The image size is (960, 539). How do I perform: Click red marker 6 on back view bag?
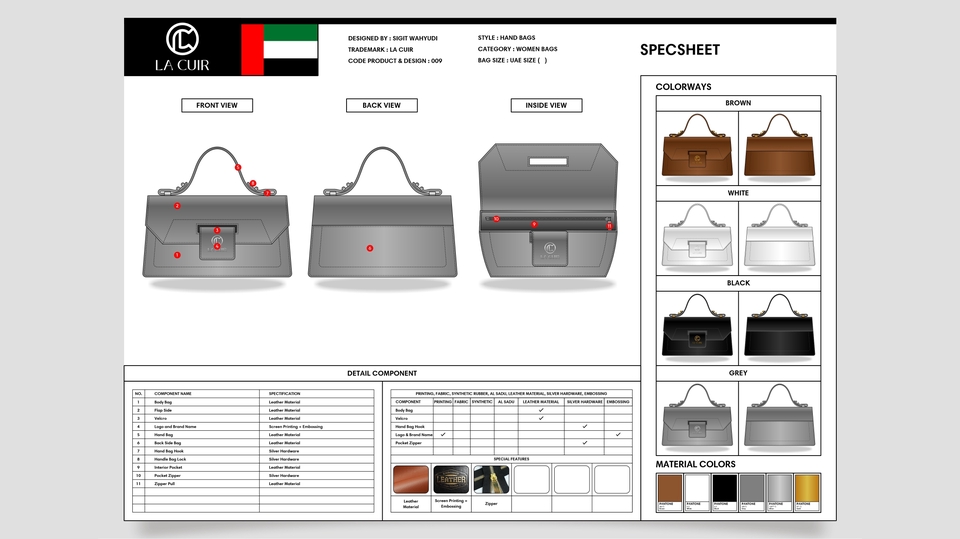[369, 248]
